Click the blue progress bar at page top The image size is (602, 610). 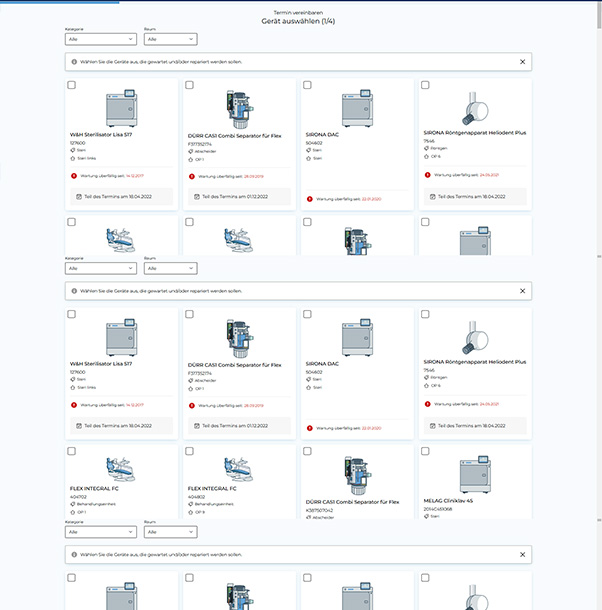click(x=60, y=2)
